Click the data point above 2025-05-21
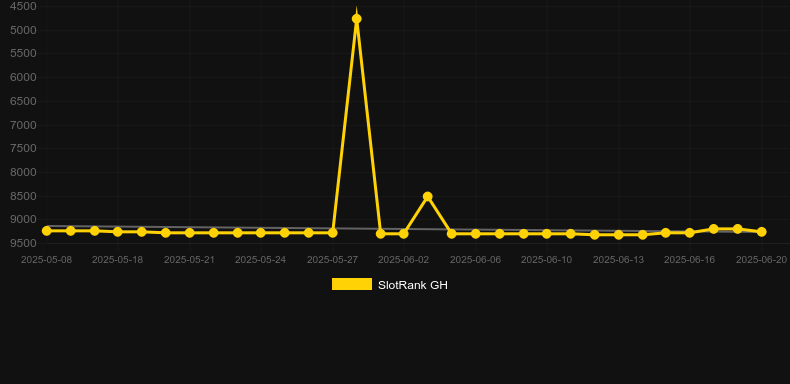Image resolution: width=790 pixels, height=384 pixels. (189, 233)
